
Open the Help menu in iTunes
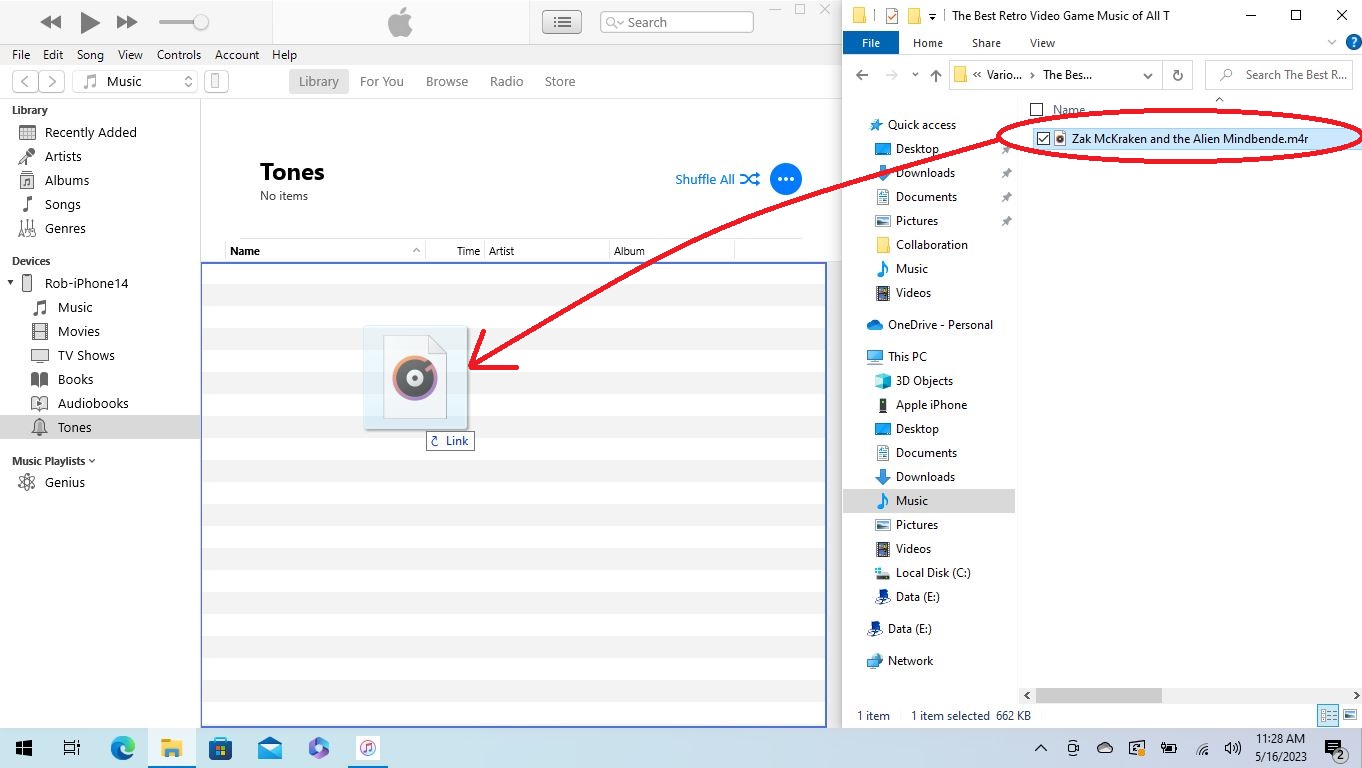284,55
